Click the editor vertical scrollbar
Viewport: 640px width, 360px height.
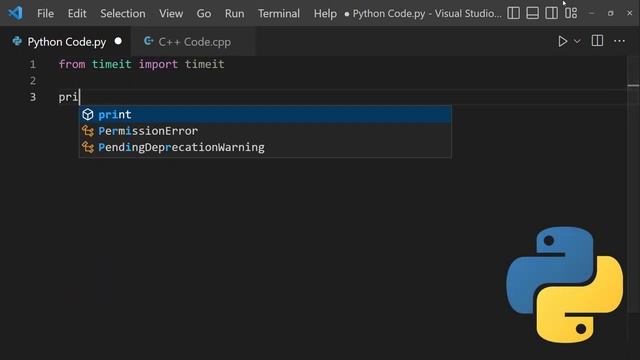(x=633, y=184)
